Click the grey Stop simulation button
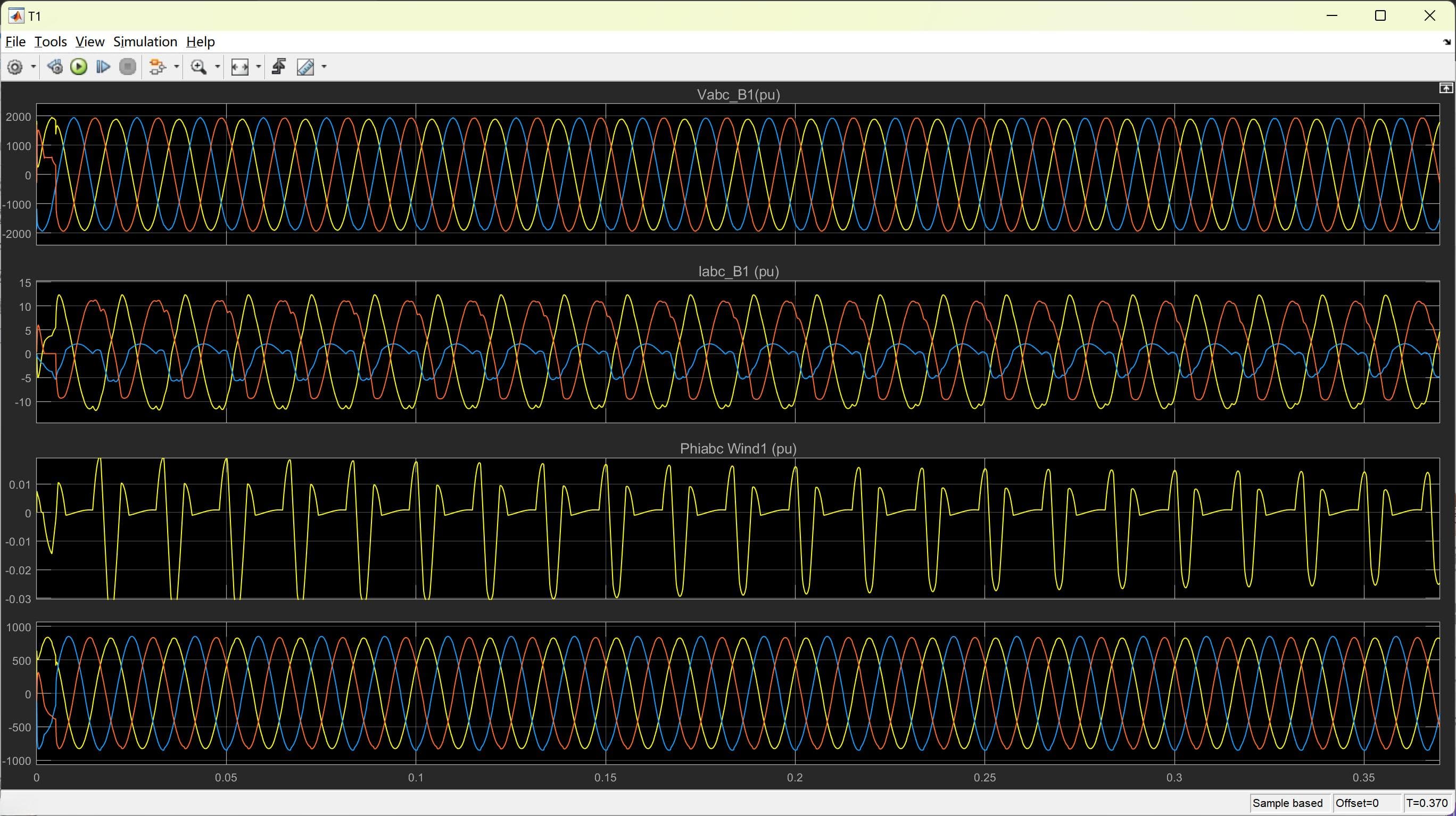The width and height of the screenshot is (1456, 816). [128, 67]
